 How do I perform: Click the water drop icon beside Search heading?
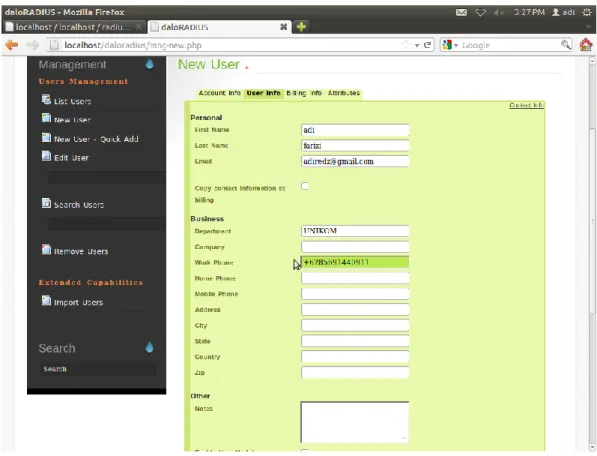[x=149, y=347]
